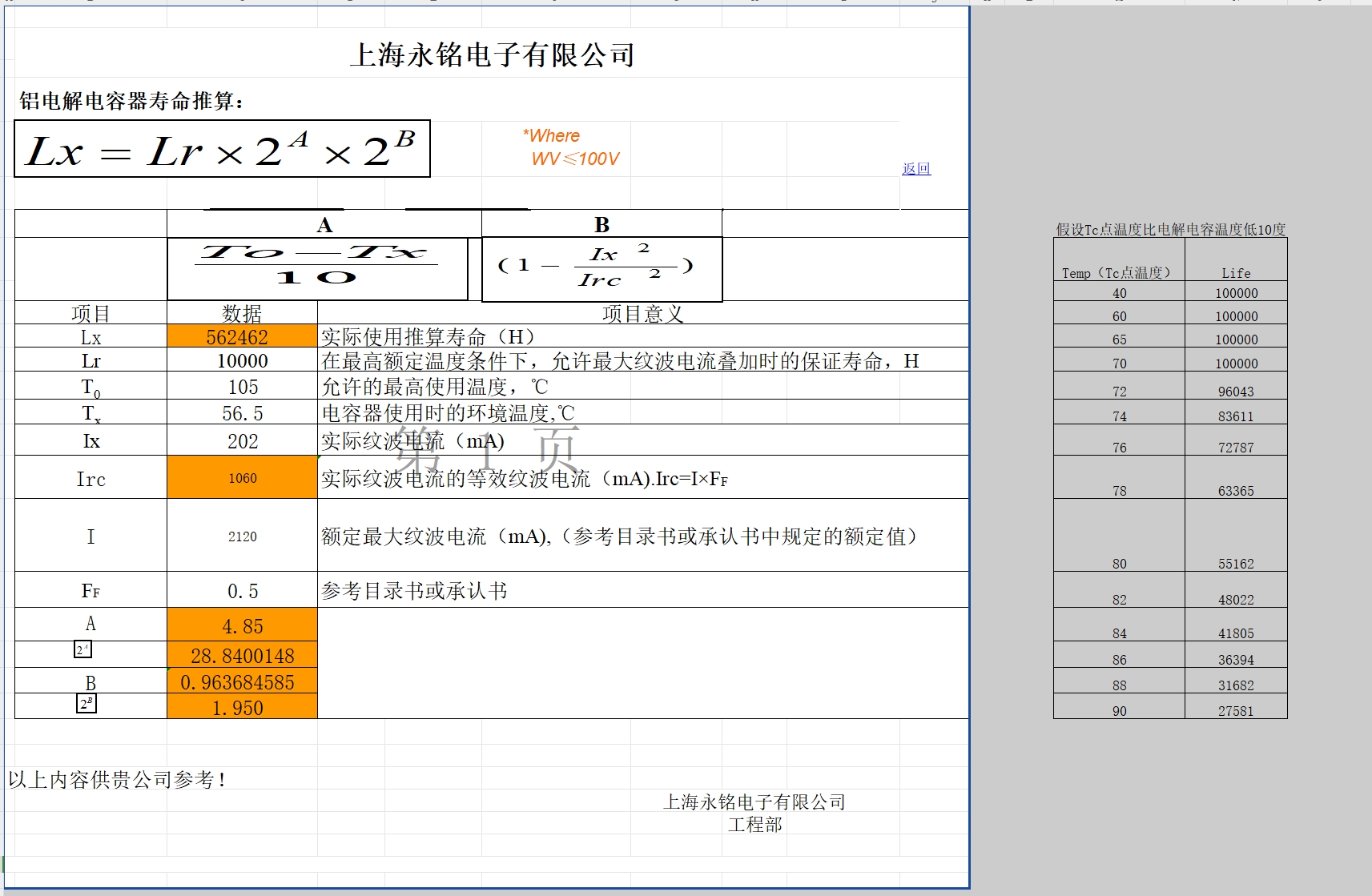This screenshot has height=896, width=1372.
Task: Select the Irc orange cell 1060
Action: click(x=242, y=478)
